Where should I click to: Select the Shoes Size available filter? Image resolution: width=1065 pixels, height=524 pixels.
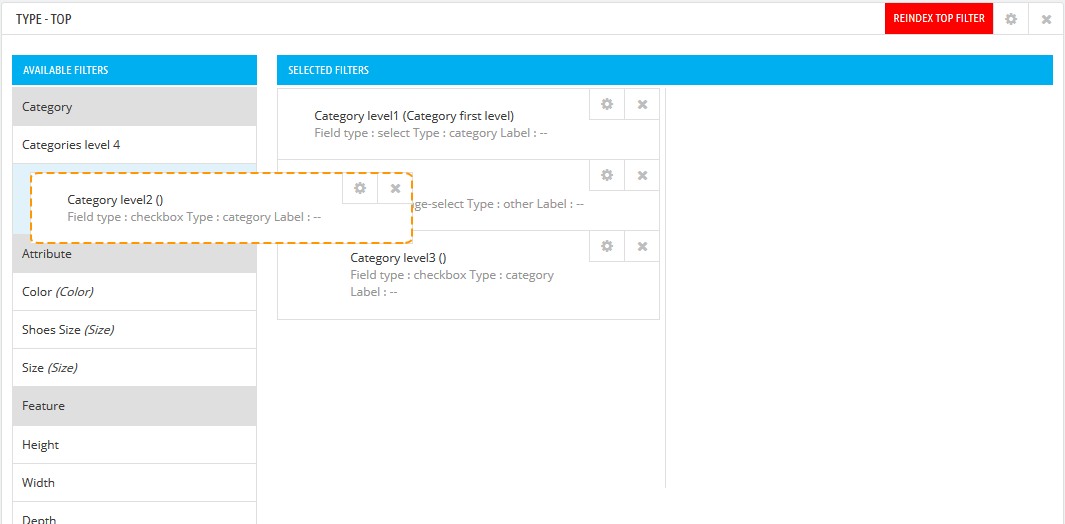point(134,330)
